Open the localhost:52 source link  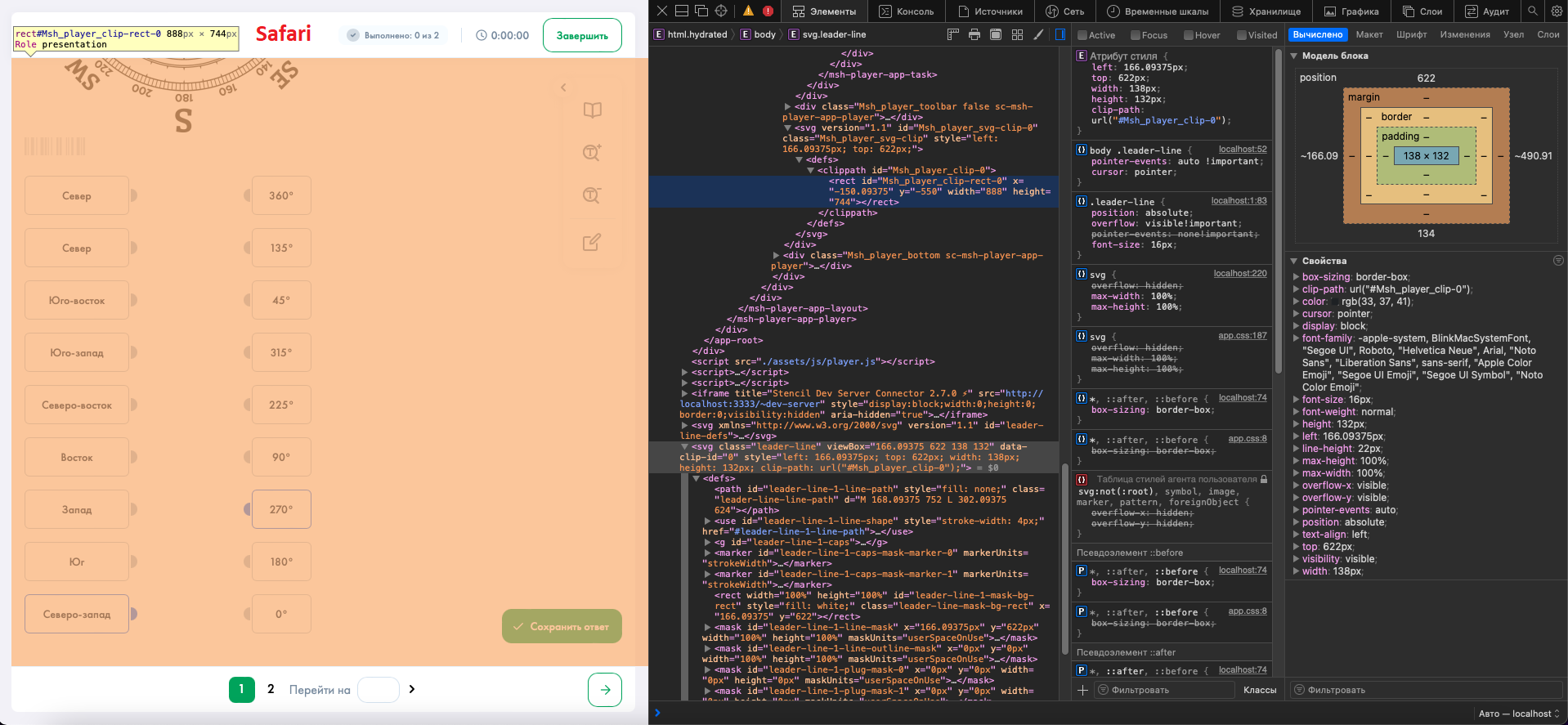[1243, 150]
